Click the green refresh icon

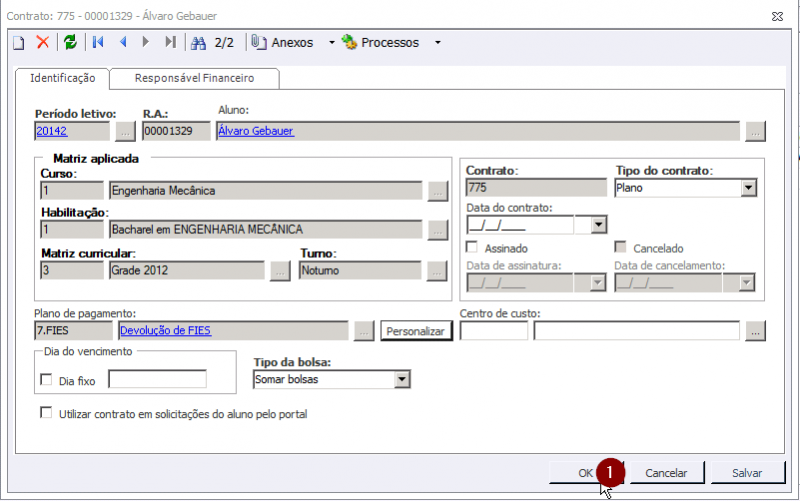[70, 42]
